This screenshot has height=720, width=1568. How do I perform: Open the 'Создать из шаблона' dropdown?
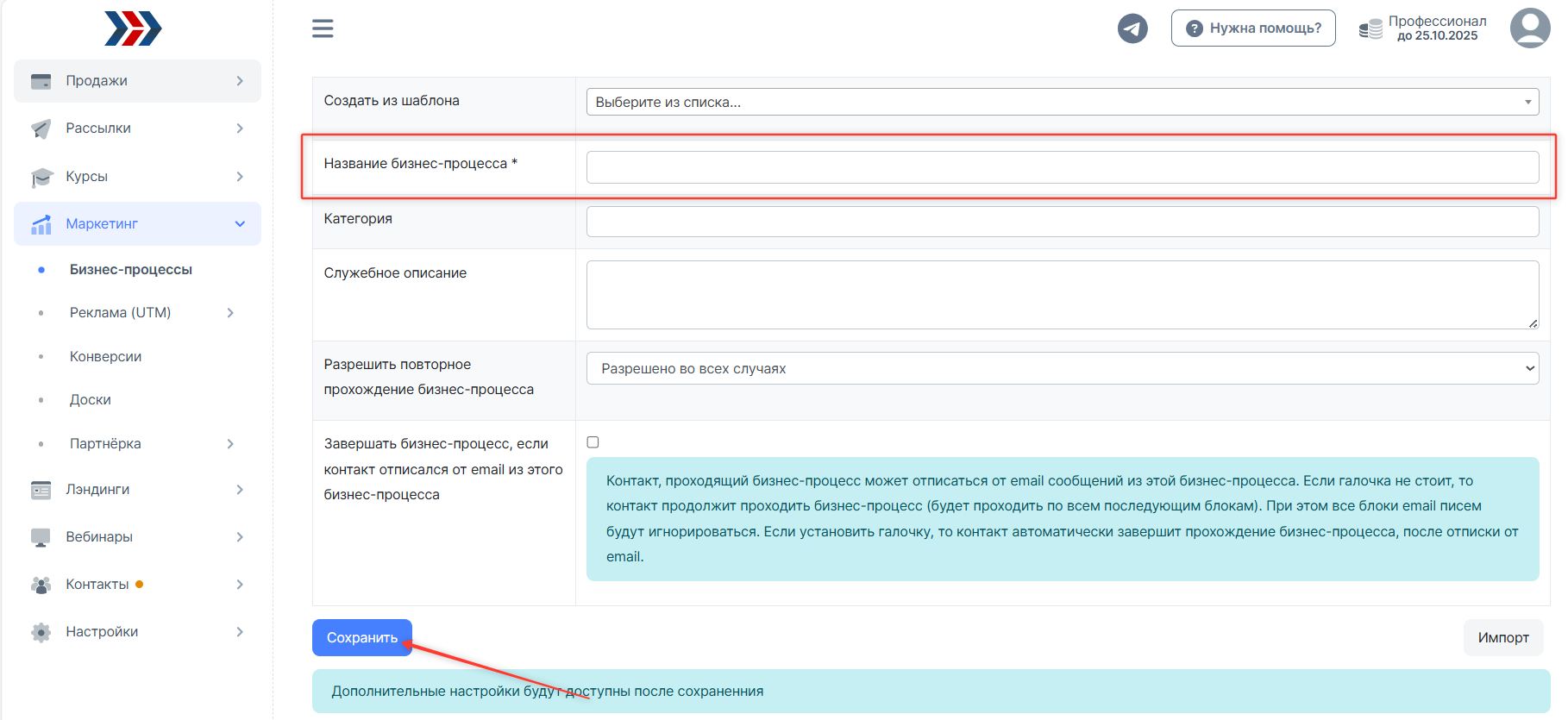(1062, 102)
